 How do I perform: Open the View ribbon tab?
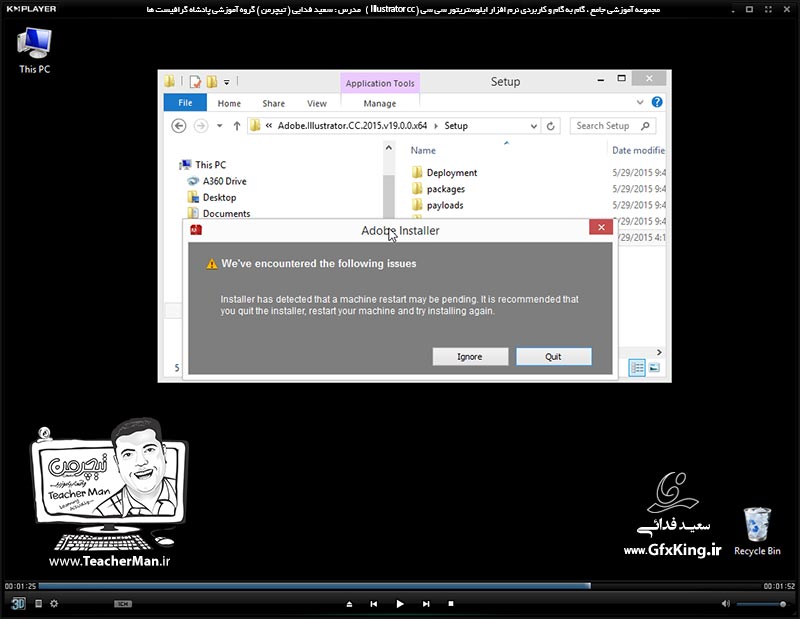click(x=316, y=103)
